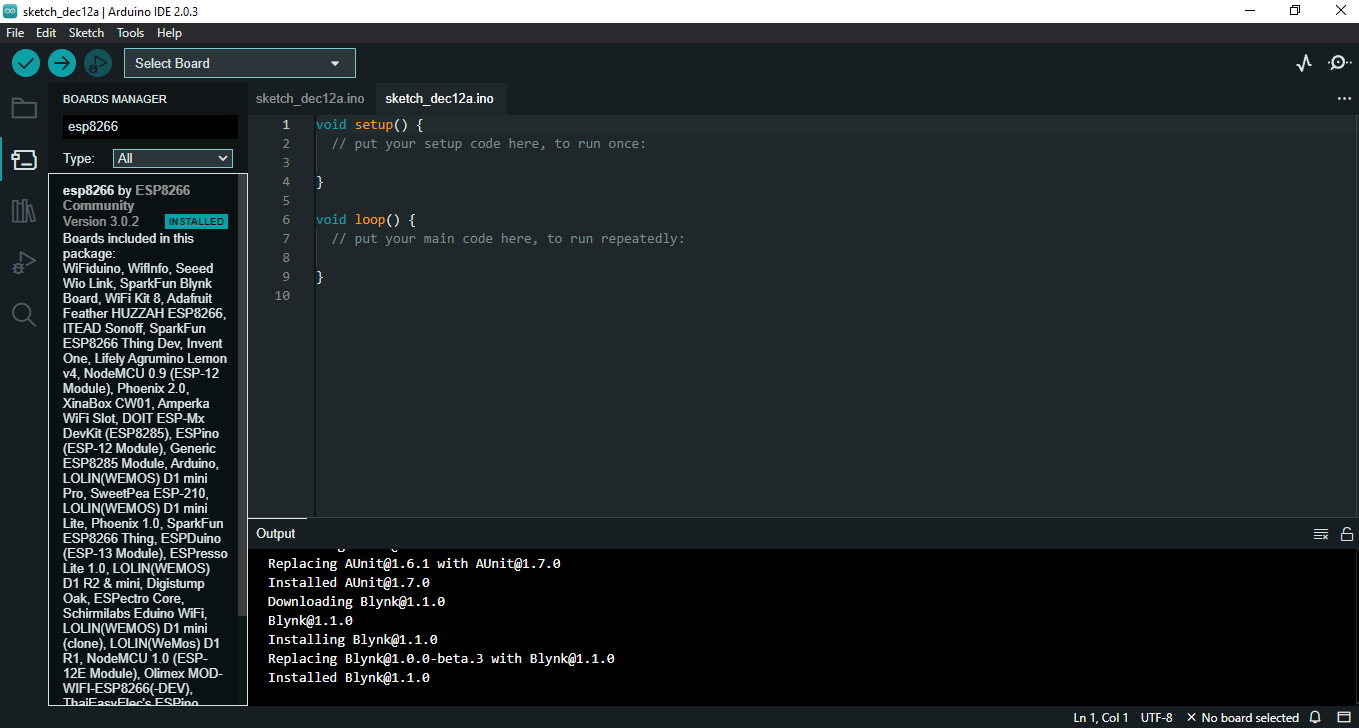Click the 'void loop() {' code line
The image size is (1359, 728).
(x=365, y=220)
